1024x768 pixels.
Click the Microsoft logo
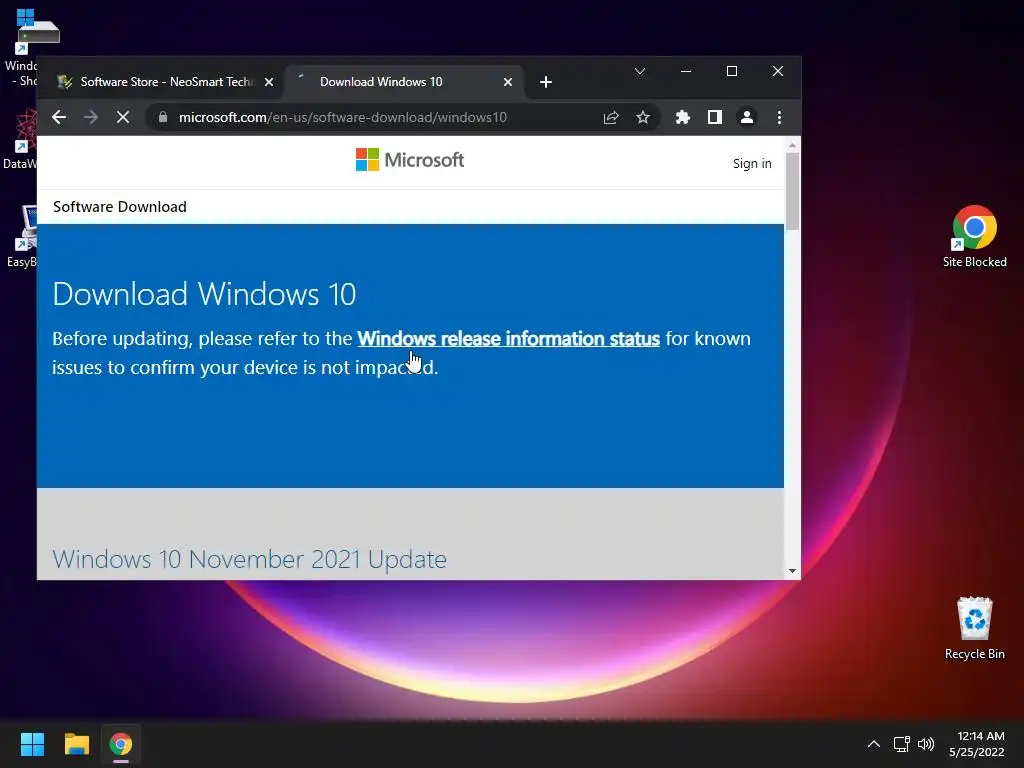click(x=409, y=159)
